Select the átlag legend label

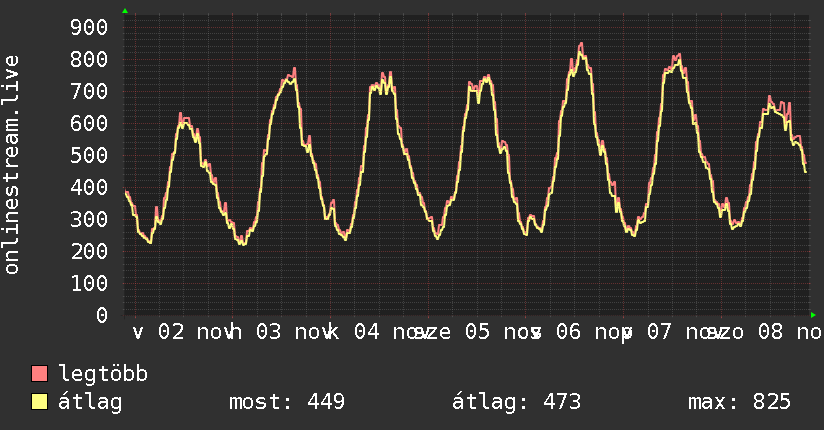tap(90, 402)
